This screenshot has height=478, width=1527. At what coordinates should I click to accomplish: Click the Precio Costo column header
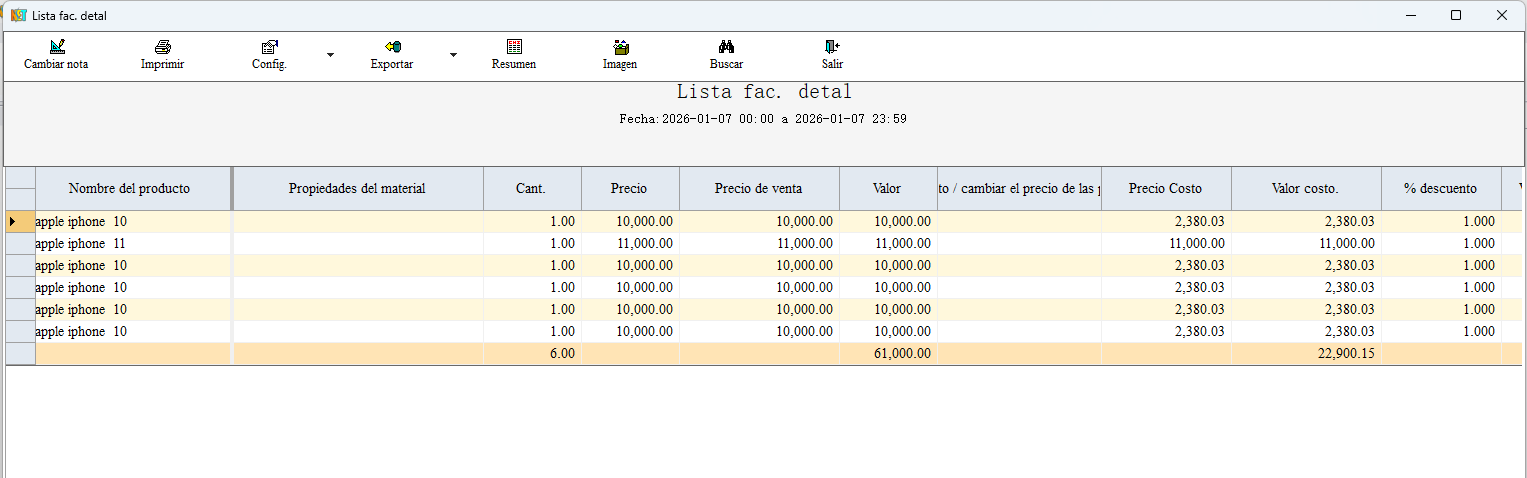(x=1165, y=189)
